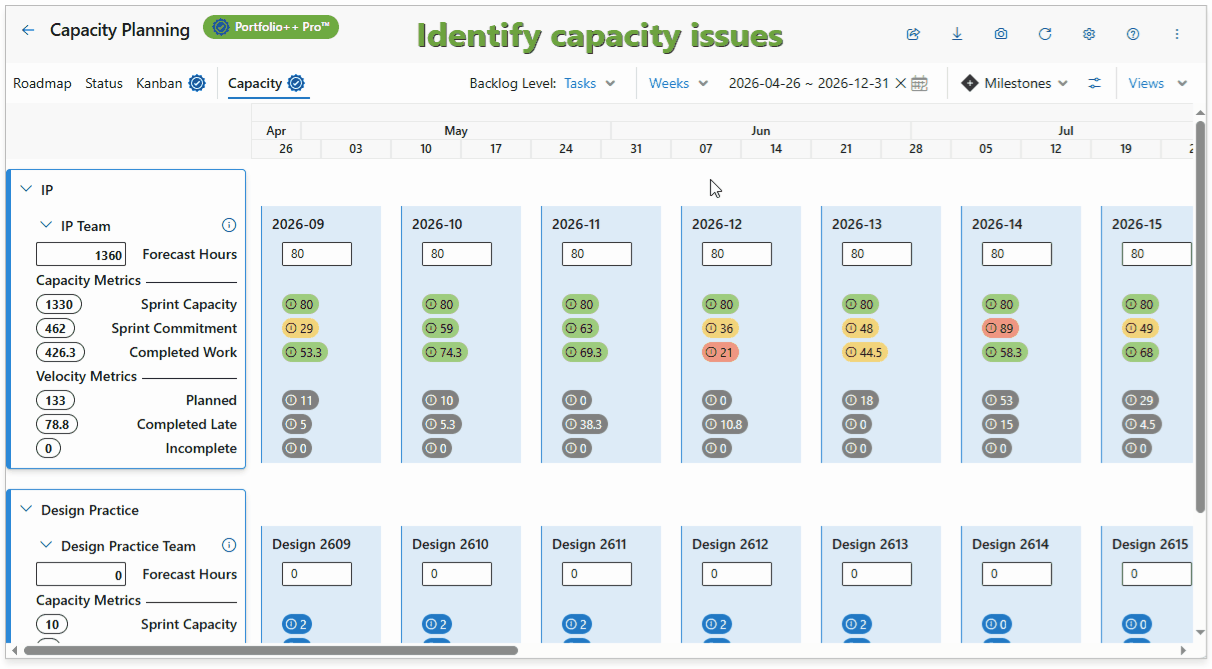Open the date range calendar picker
This screenshot has height=669, width=1212.
[x=920, y=83]
